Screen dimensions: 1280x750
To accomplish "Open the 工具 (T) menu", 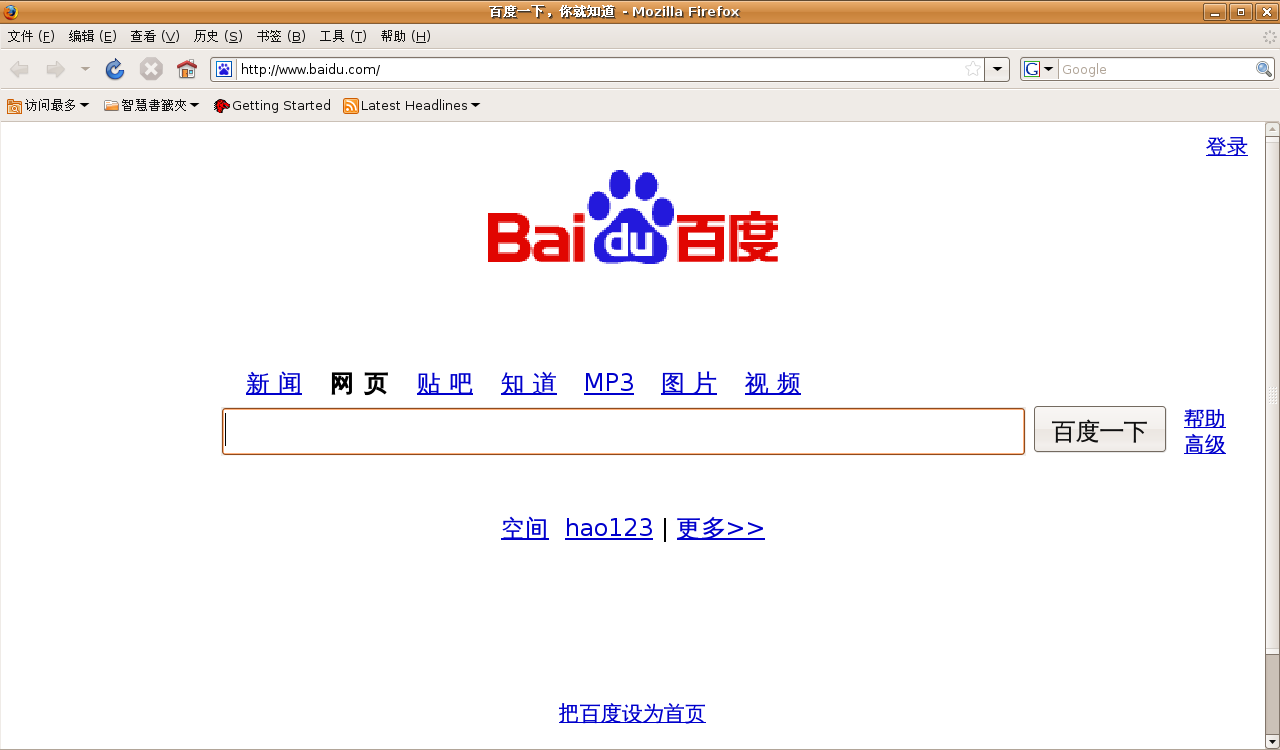I will 343,36.
